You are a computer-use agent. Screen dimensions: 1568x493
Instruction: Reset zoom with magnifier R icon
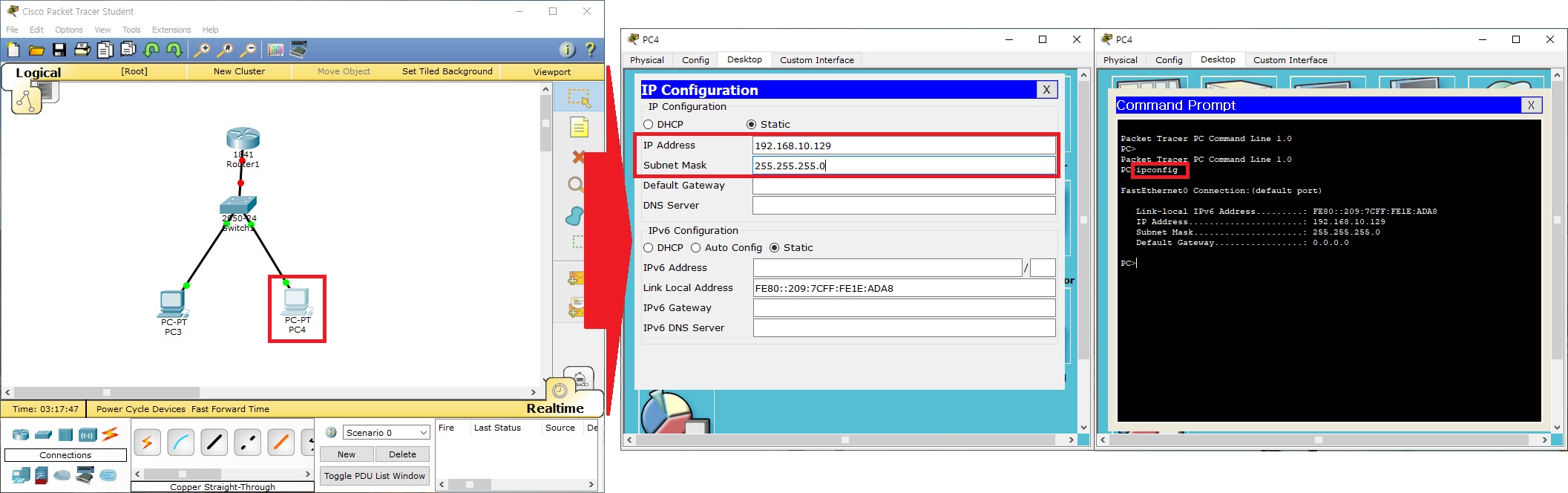tap(225, 50)
